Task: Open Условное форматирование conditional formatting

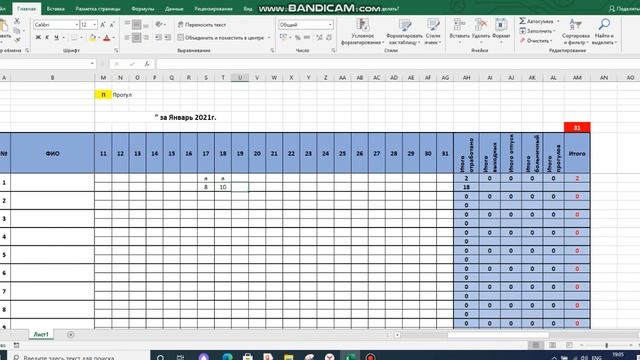Action: coord(362,31)
